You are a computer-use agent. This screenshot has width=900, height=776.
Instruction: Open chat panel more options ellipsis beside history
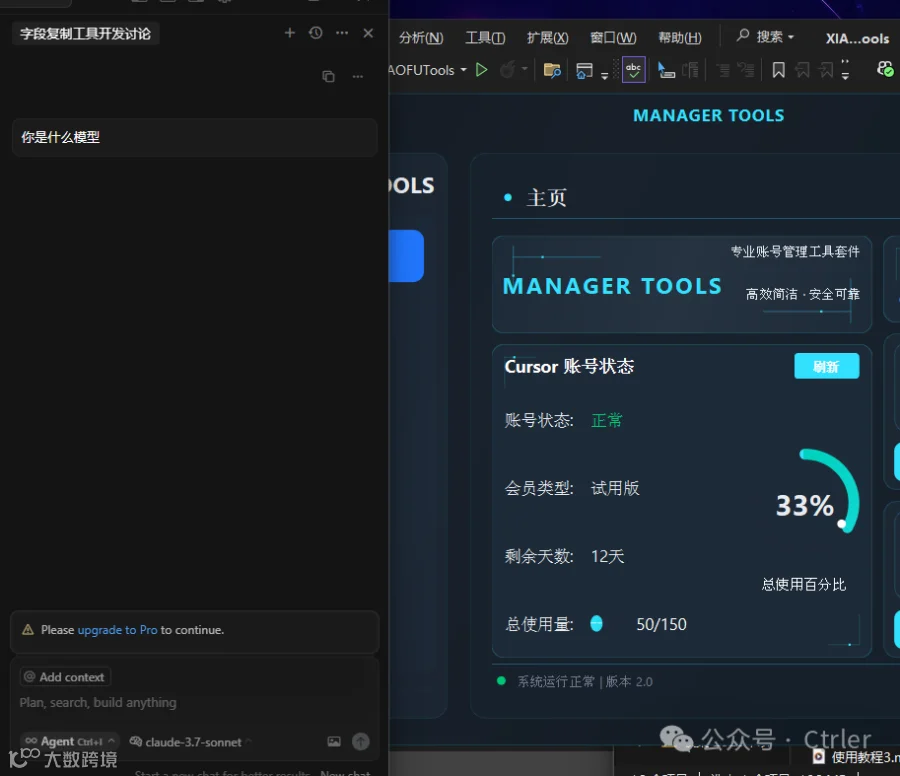click(x=342, y=33)
